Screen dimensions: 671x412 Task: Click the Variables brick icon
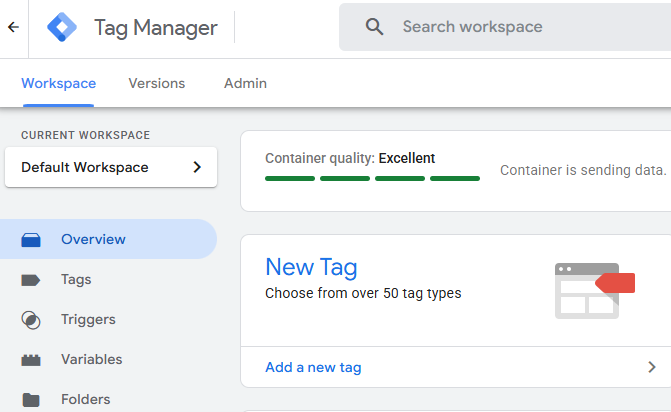[x=31, y=360]
